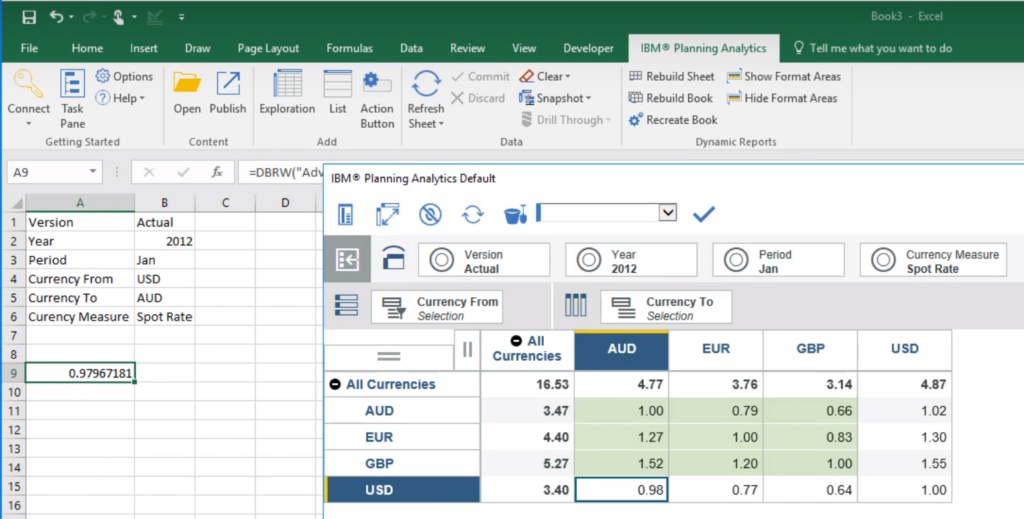
Task: Click the Connect key icon
Action: pyautogui.click(x=28, y=85)
